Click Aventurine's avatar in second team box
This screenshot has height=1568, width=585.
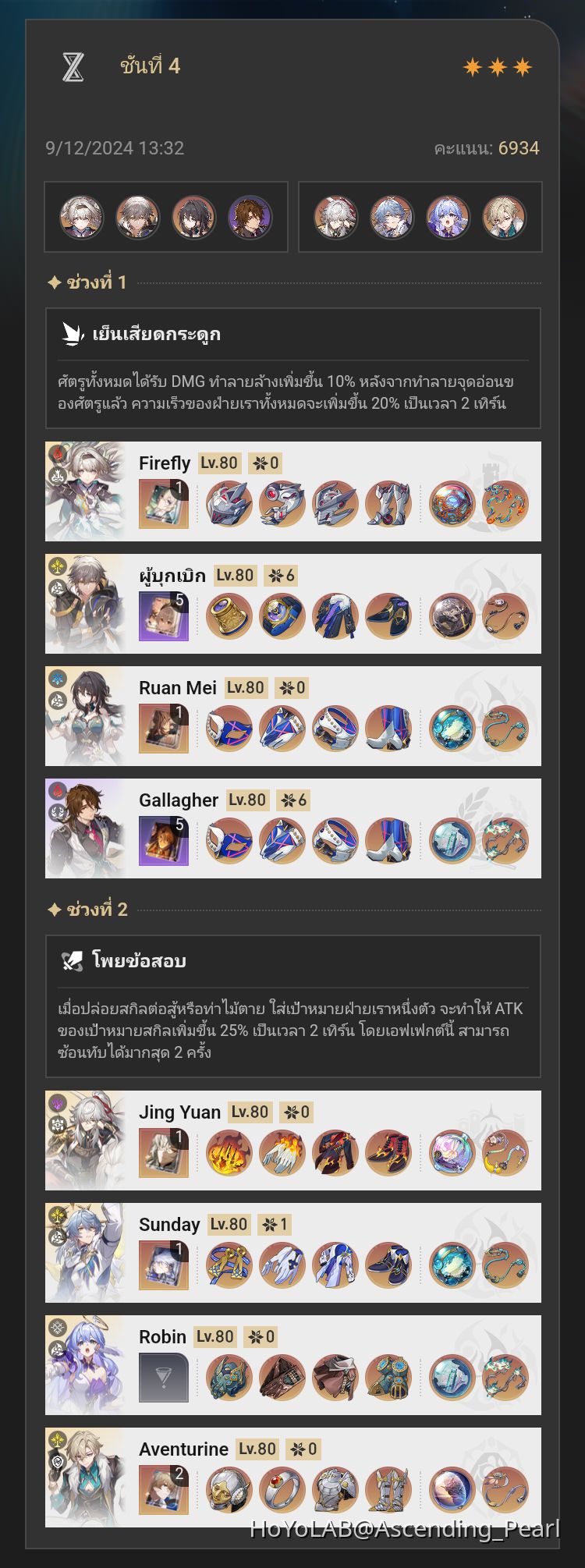[505, 217]
